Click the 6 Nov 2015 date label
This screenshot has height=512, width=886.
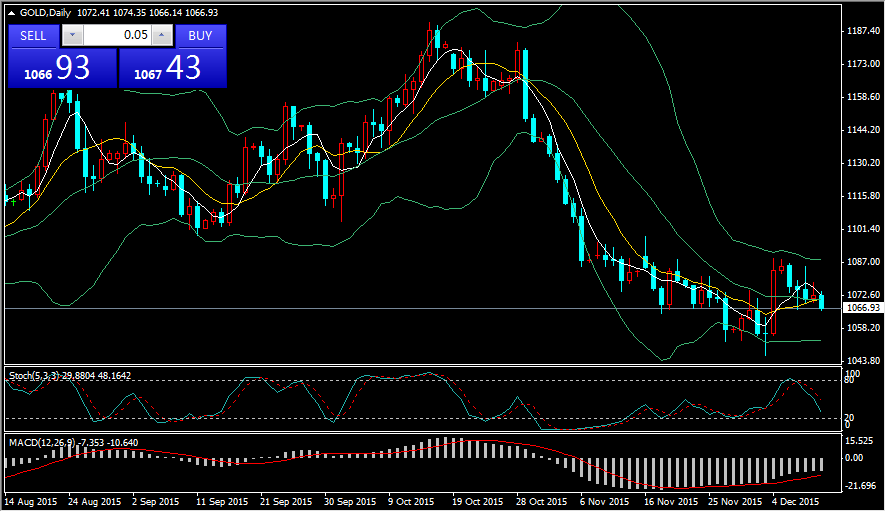604,502
